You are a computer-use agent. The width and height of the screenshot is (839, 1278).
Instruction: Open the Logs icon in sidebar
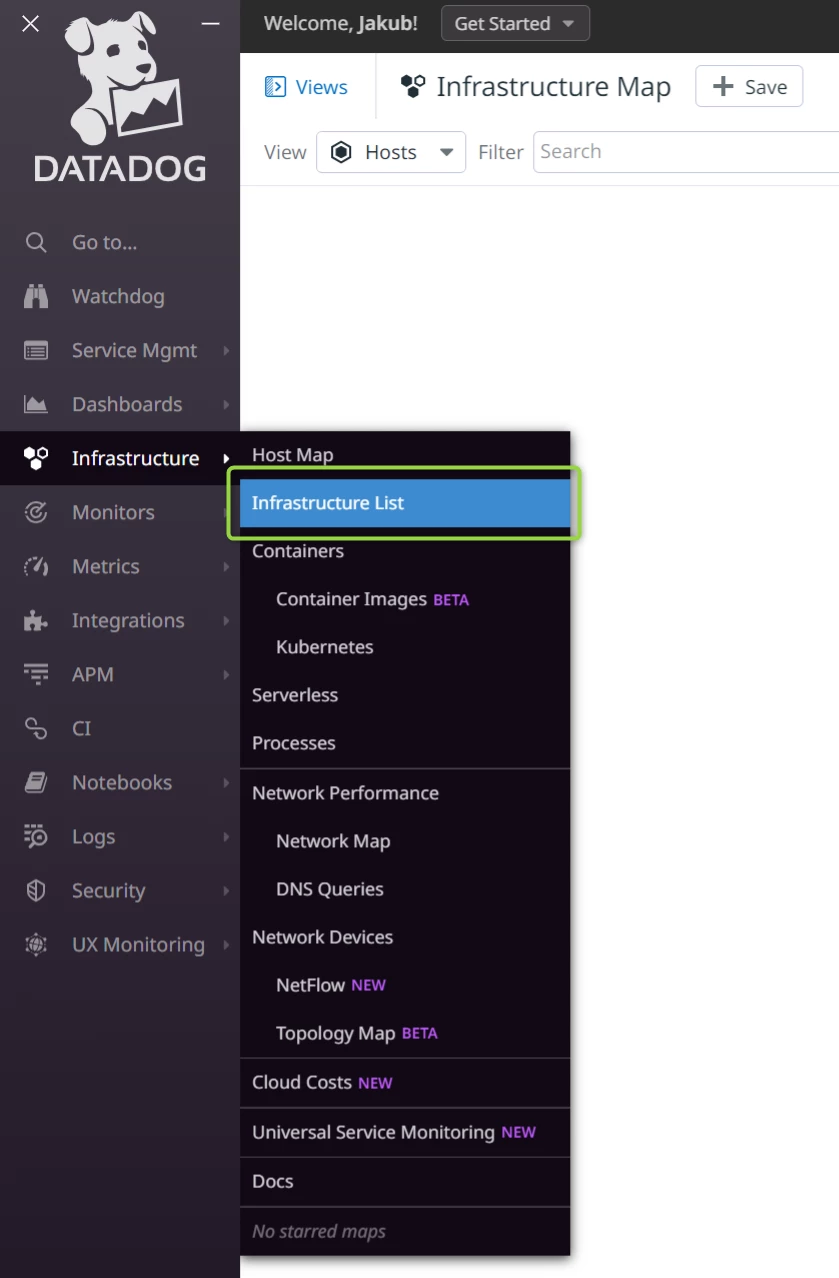[x=36, y=836]
